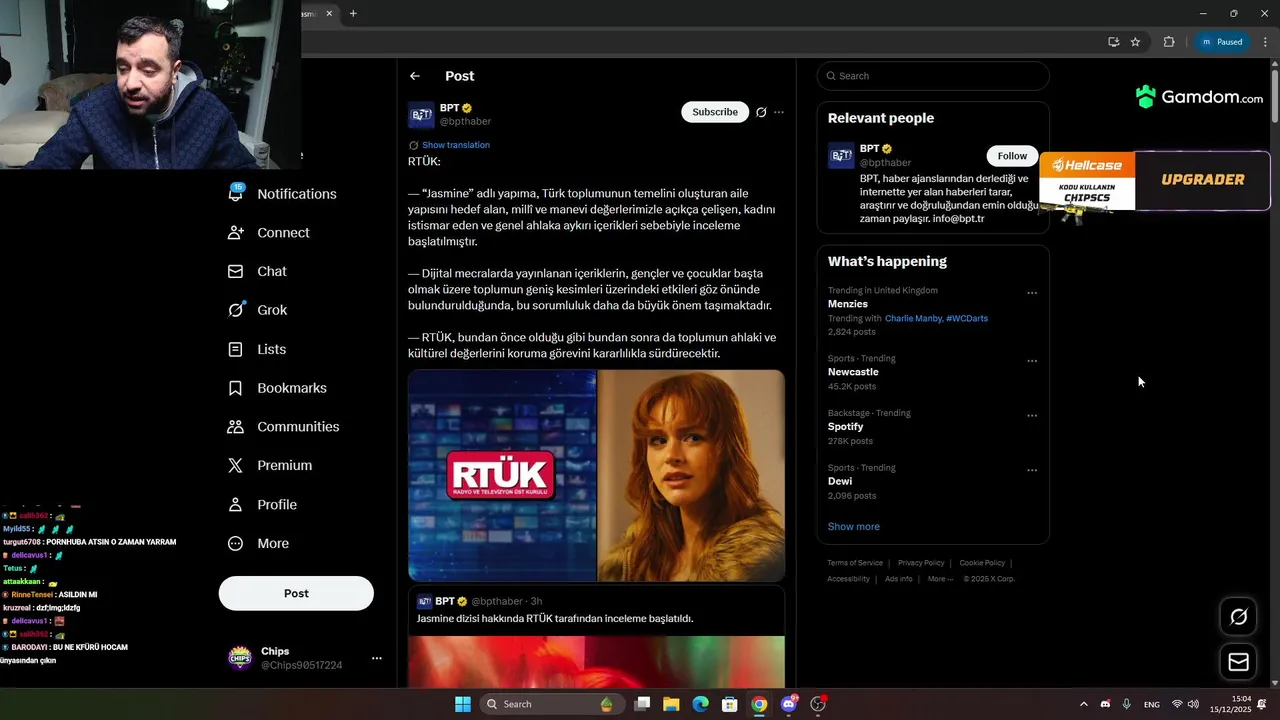Open the Premium X logo icon
Image resolution: width=1280 pixels, height=720 pixels.
[236, 465]
